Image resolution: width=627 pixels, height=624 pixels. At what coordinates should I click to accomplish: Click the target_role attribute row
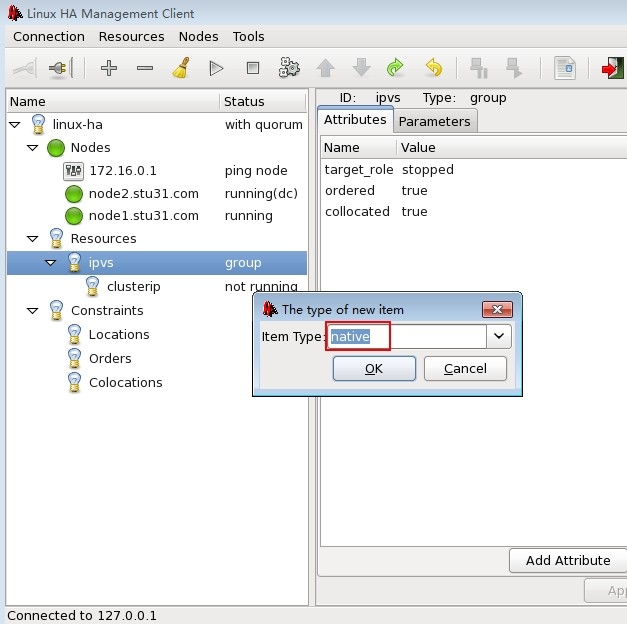pyautogui.click(x=473, y=170)
